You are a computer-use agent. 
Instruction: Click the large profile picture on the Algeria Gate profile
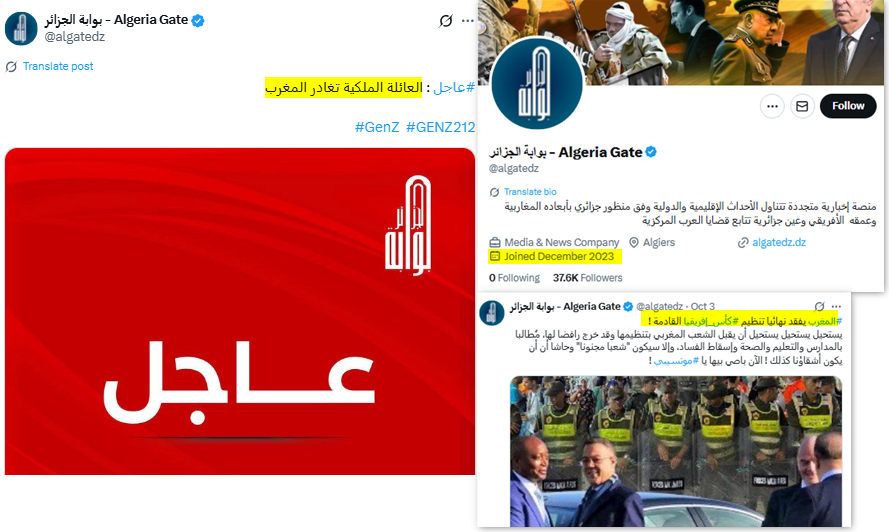click(x=536, y=84)
